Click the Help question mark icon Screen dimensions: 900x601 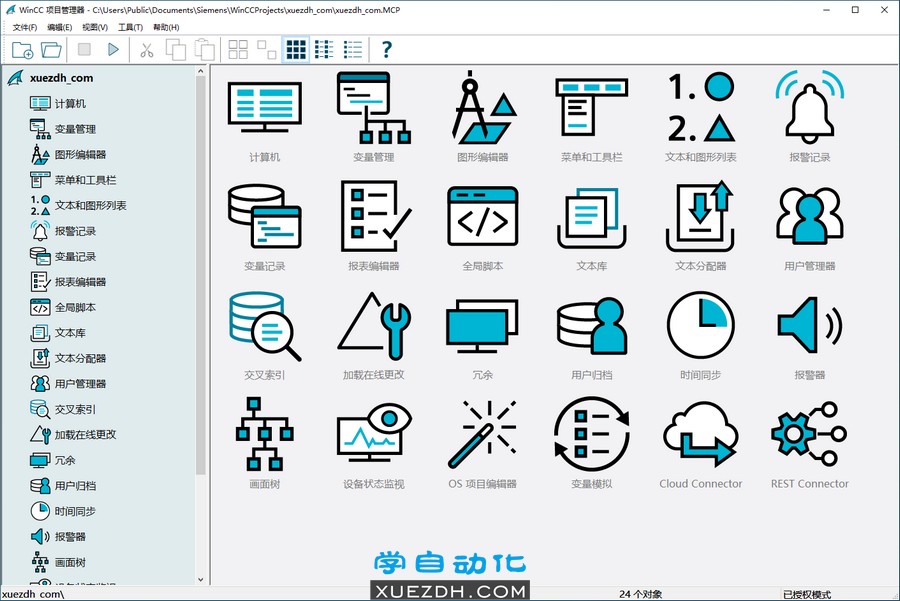coord(387,50)
